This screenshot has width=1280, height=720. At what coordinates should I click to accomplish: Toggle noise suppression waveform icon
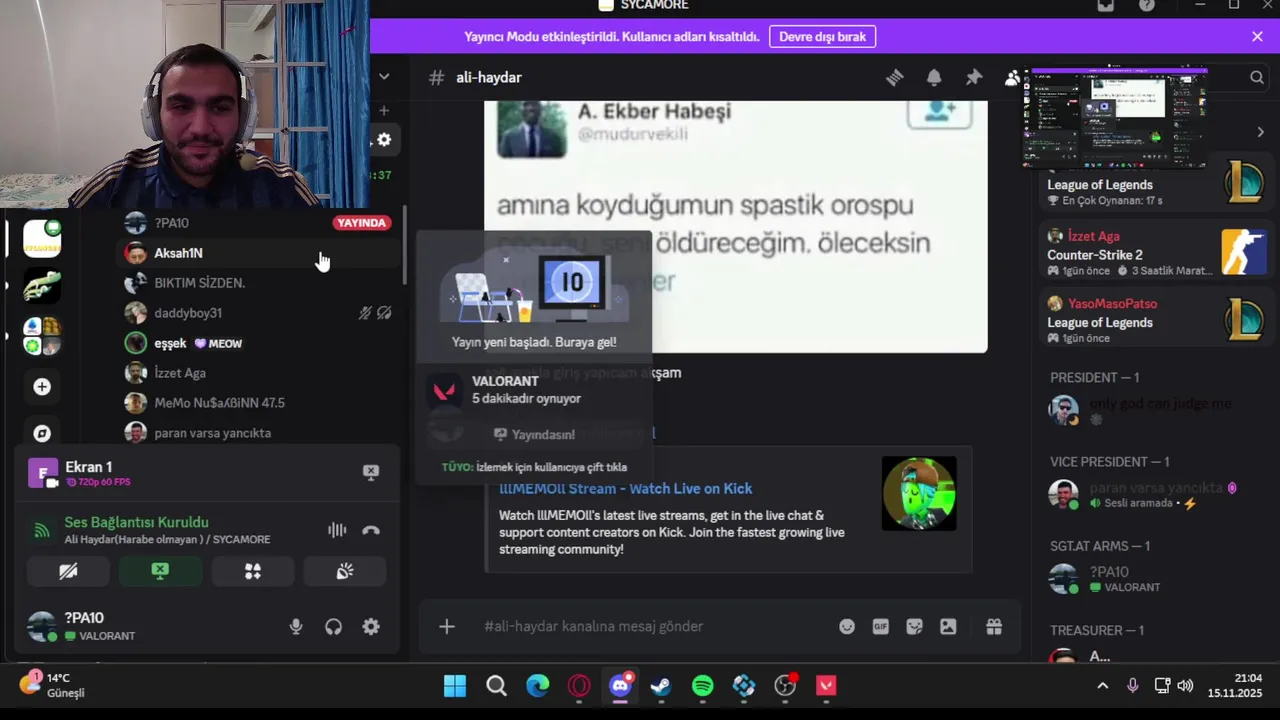(337, 530)
